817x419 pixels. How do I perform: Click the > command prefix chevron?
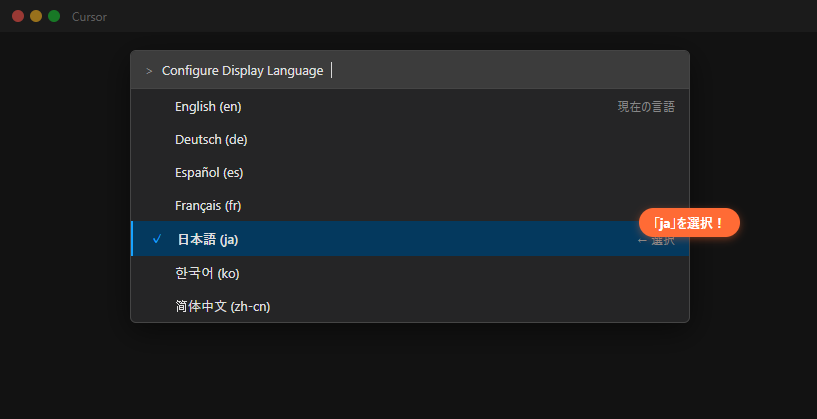tap(149, 71)
